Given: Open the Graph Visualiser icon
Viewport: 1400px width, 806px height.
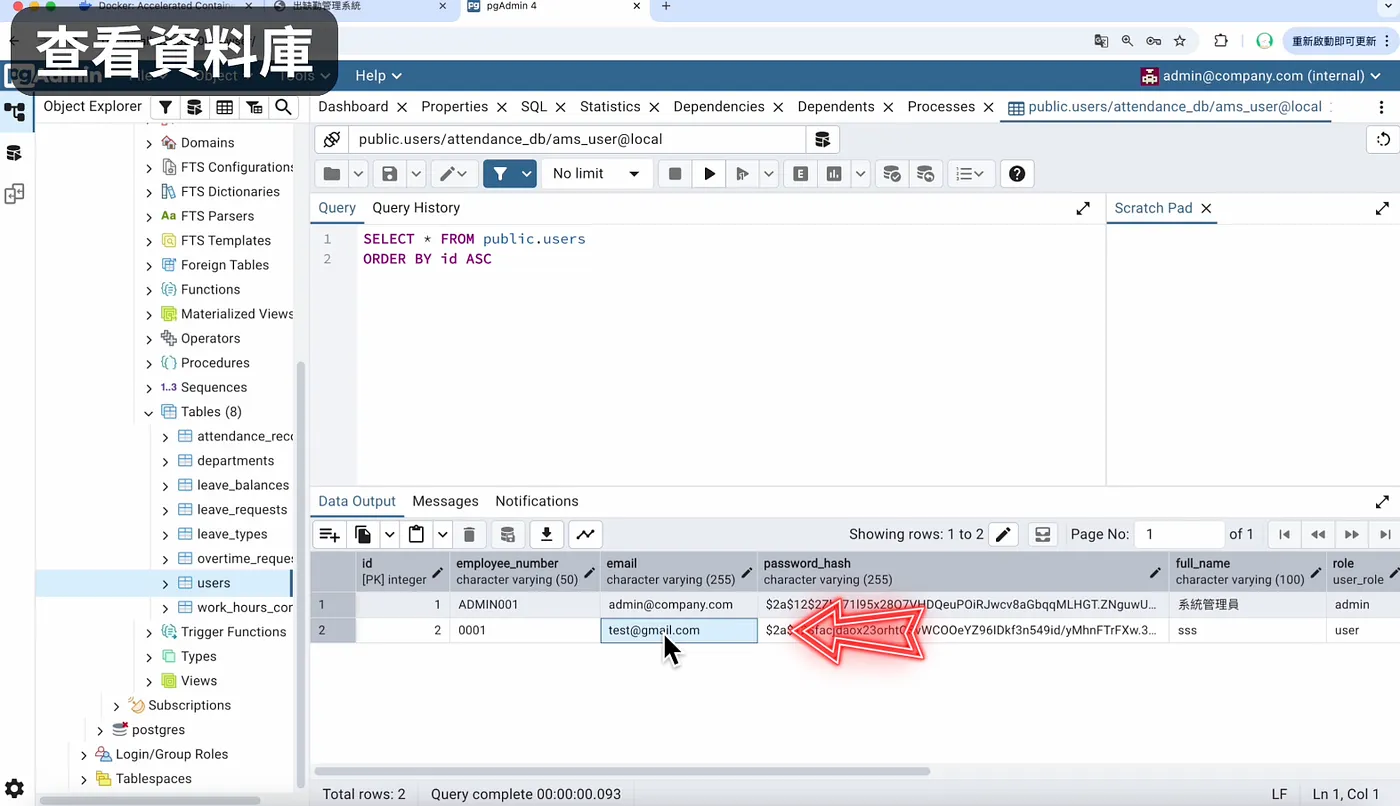Looking at the screenshot, I should (x=584, y=535).
